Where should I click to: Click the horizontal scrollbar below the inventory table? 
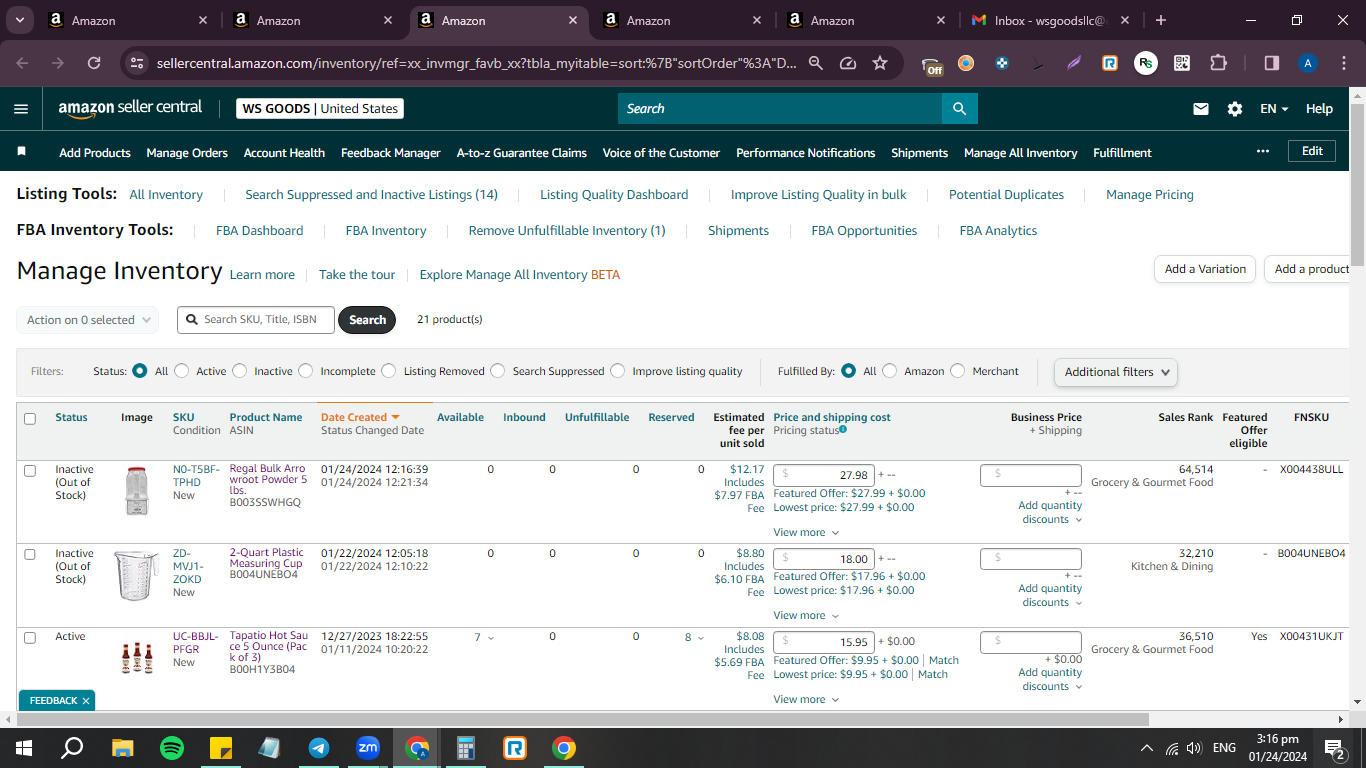582,719
